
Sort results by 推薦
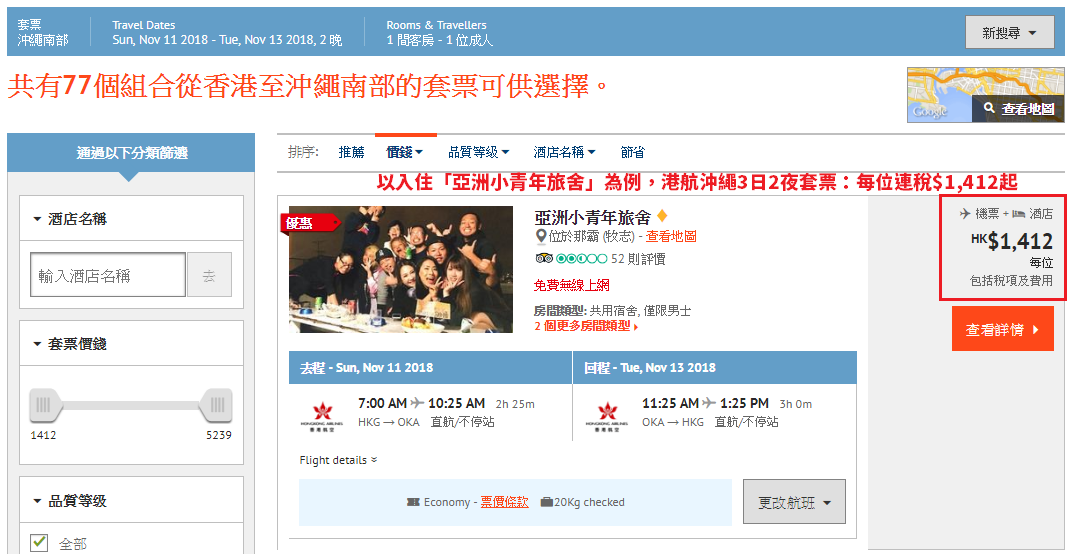352,152
